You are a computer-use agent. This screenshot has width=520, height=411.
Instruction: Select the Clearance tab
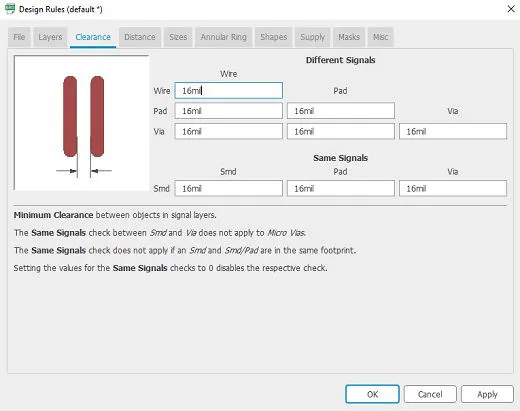click(93, 37)
